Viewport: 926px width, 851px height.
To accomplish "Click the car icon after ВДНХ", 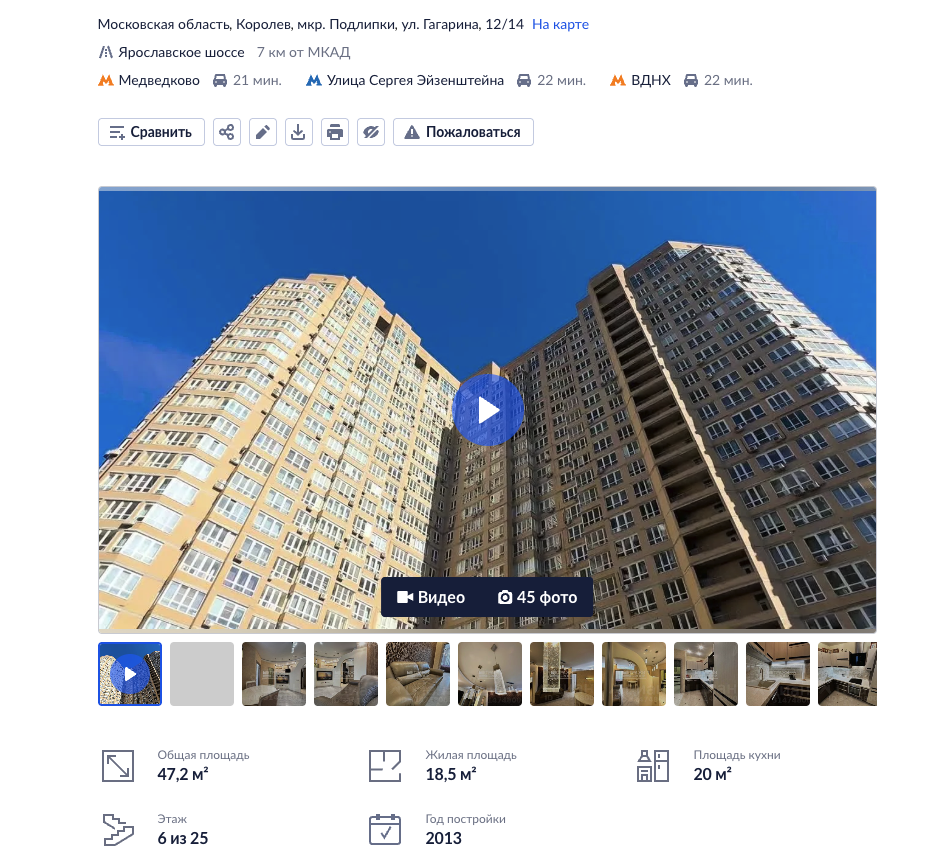I will tap(691, 80).
